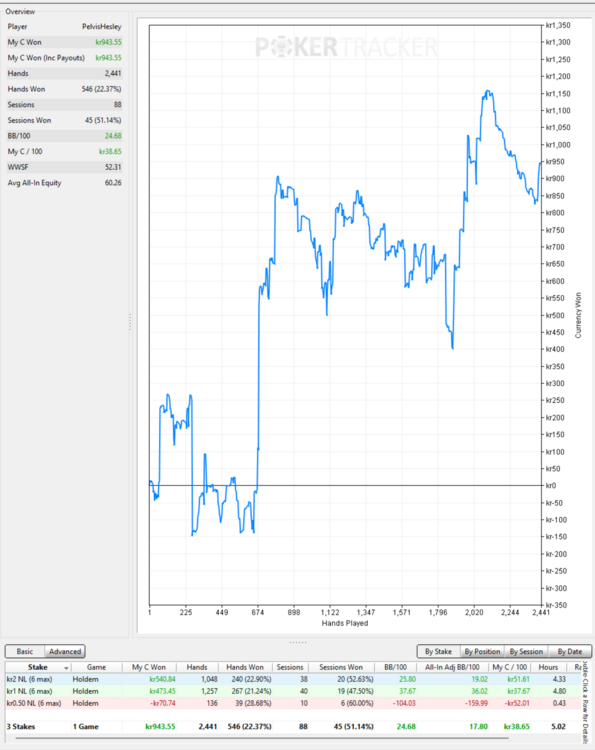Open the Stake column sort dropdown arrow

66,668
